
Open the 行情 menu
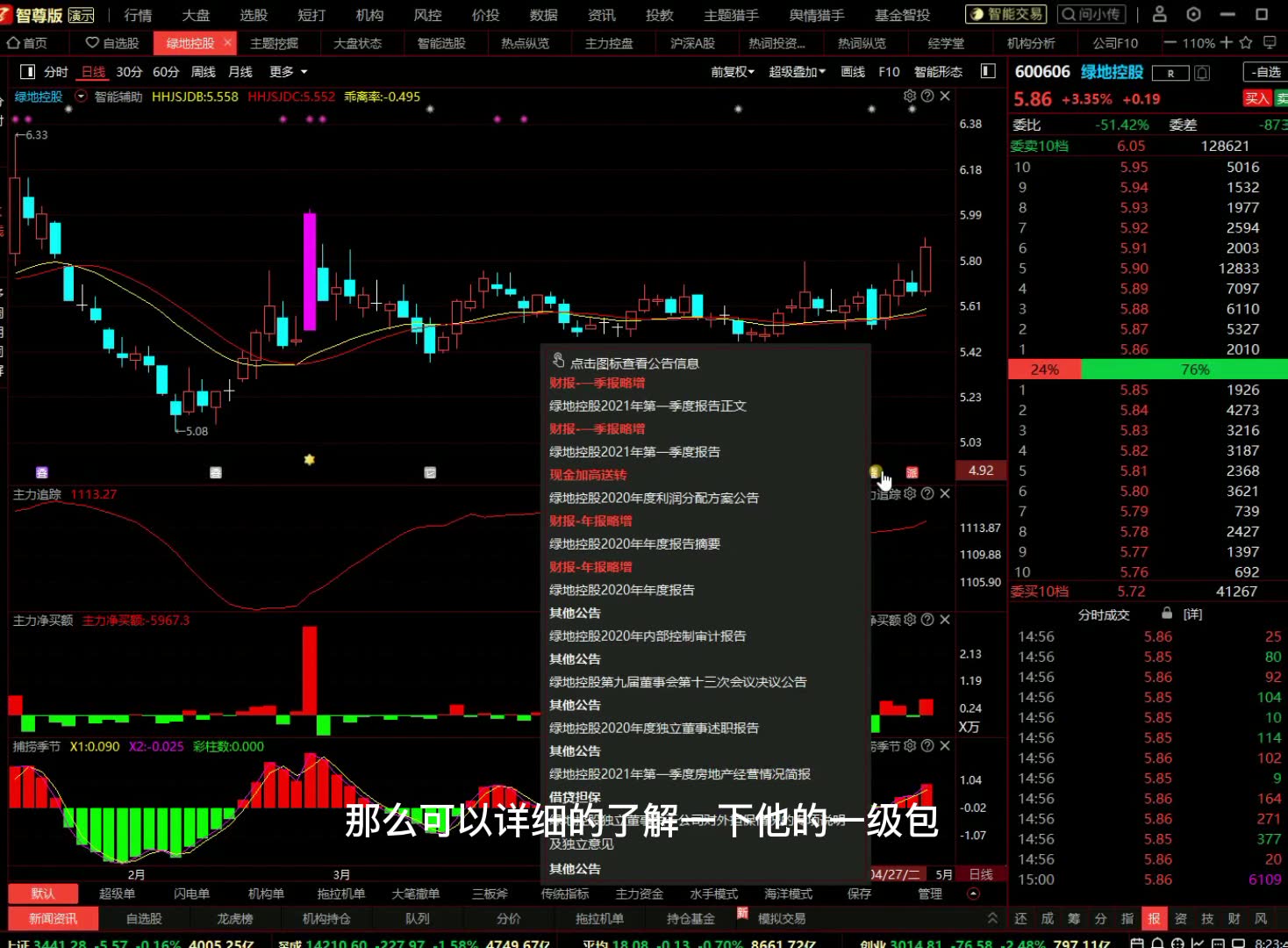tap(138, 15)
